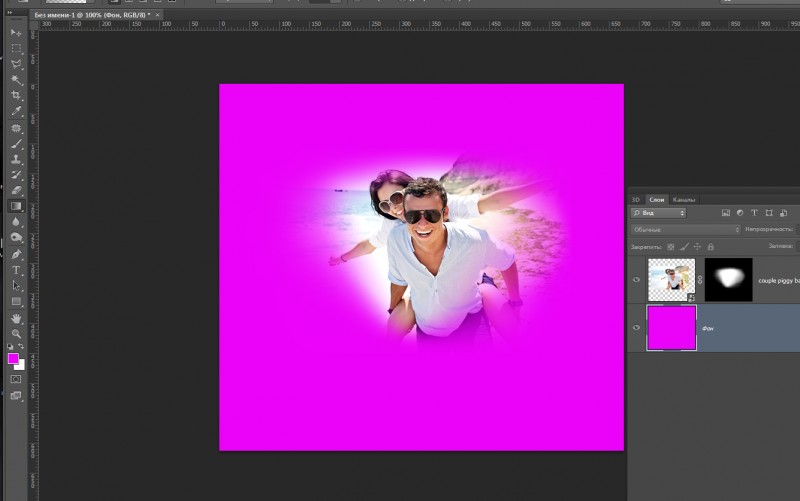Select the Rectangular Marquee tool

click(x=16, y=48)
